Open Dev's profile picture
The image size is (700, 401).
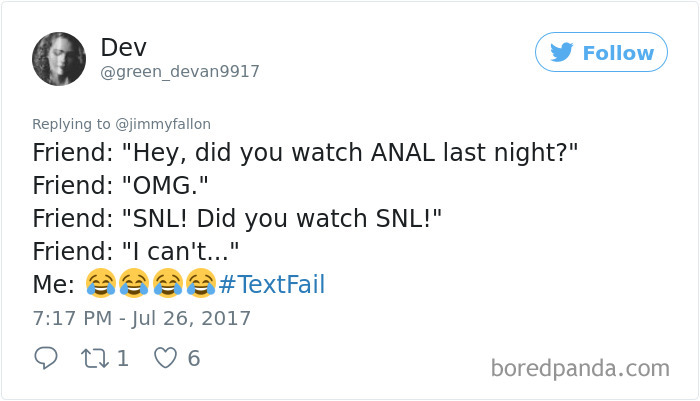pos(59,58)
